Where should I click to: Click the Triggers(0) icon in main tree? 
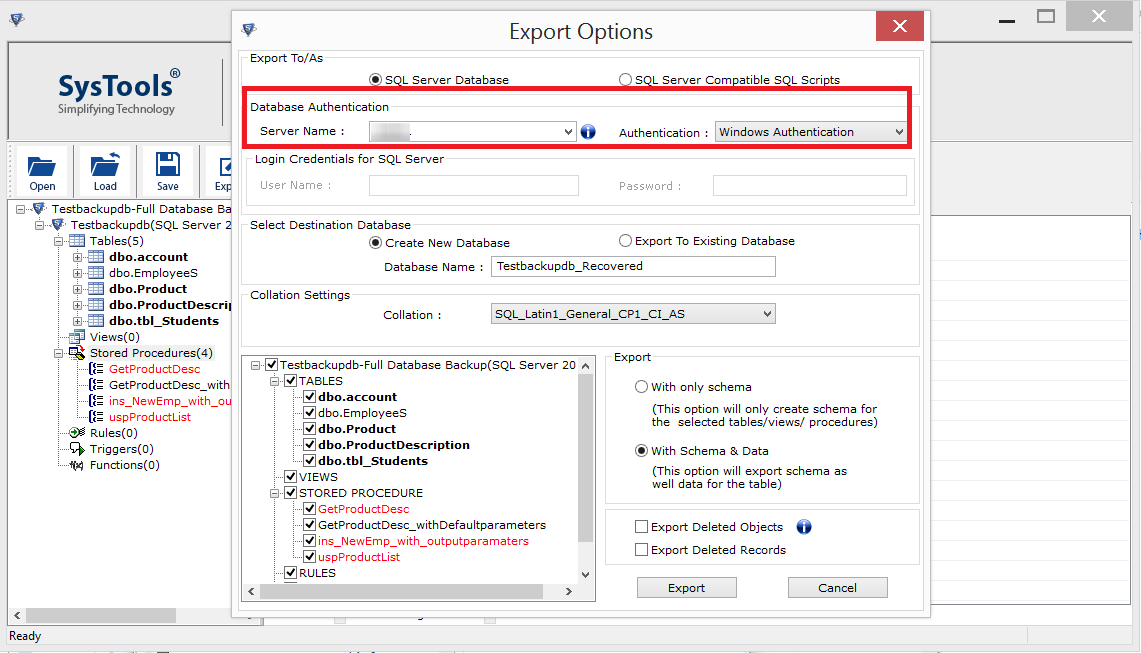pos(77,449)
